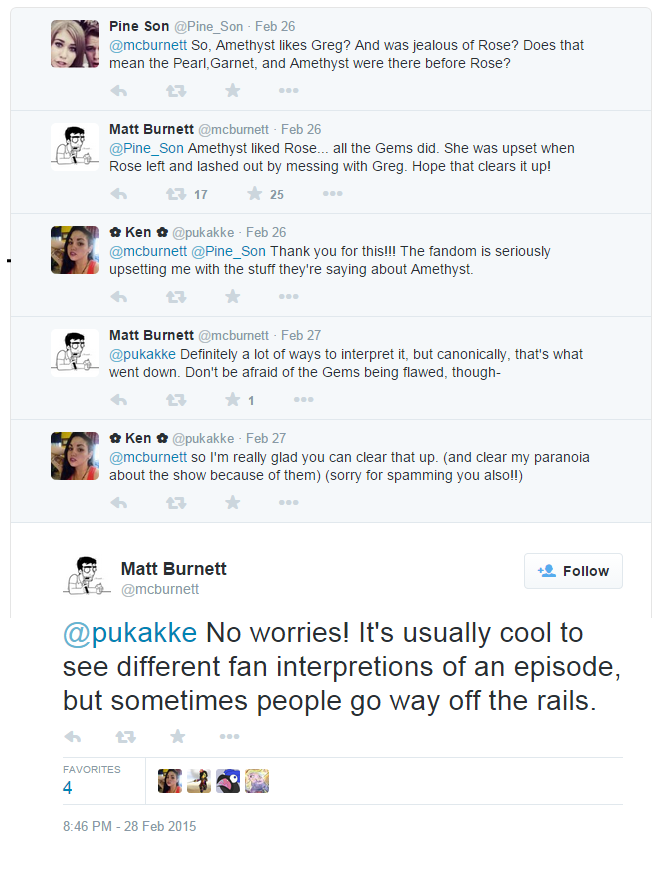
Task: Reply to Matt Burnett's Feb 27 tweet
Action: [118, 400]
